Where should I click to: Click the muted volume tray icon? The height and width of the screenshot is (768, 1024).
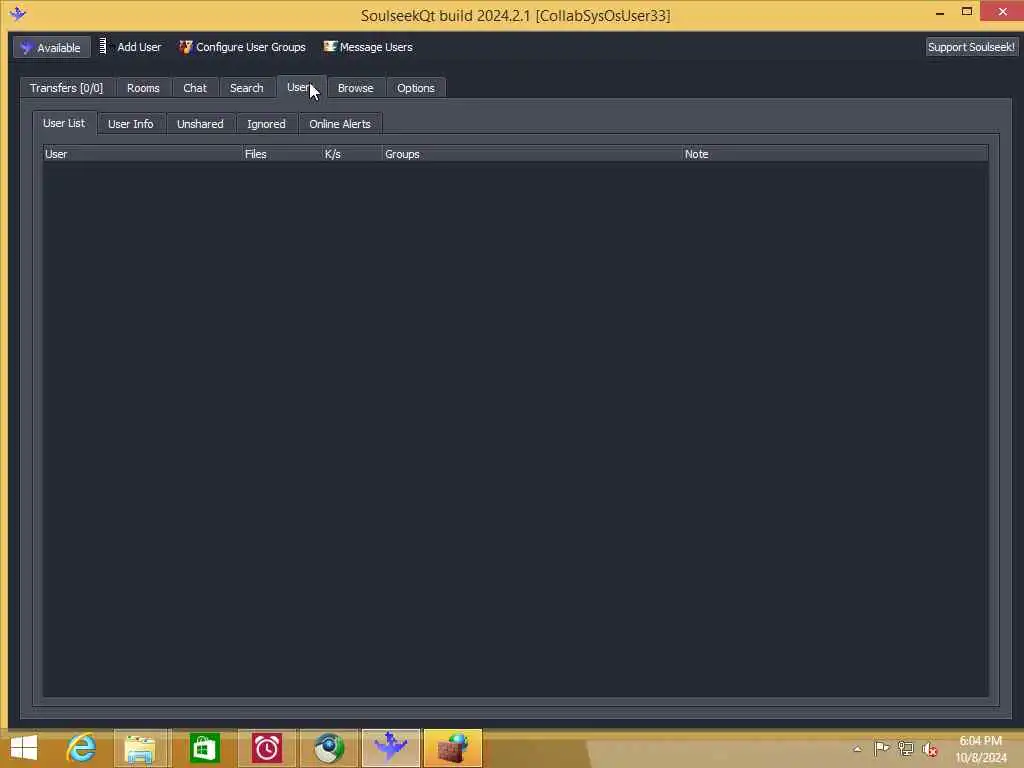coord(930,748)
